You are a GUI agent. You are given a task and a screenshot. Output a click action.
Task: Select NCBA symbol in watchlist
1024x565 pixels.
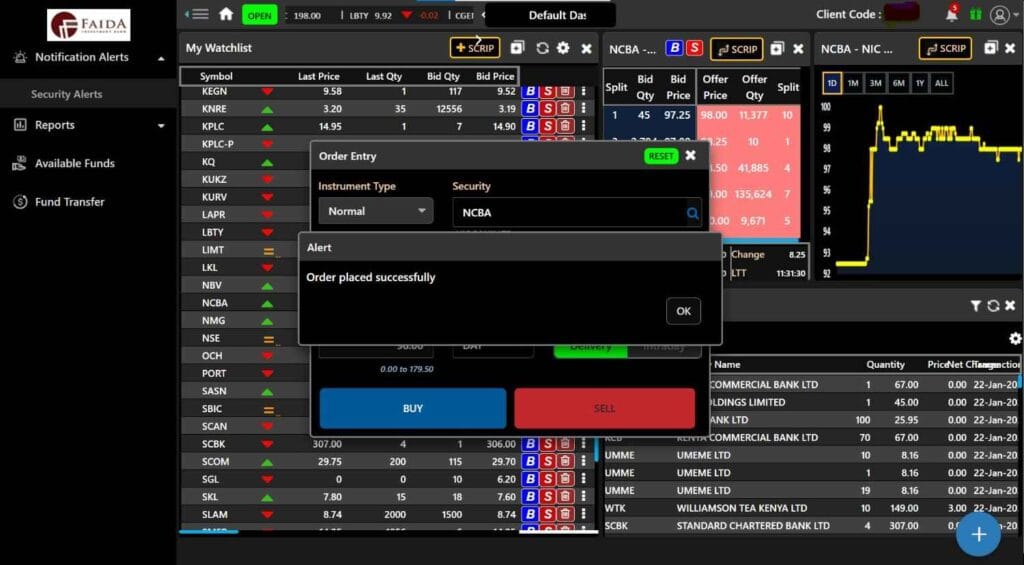coord(215,303)
